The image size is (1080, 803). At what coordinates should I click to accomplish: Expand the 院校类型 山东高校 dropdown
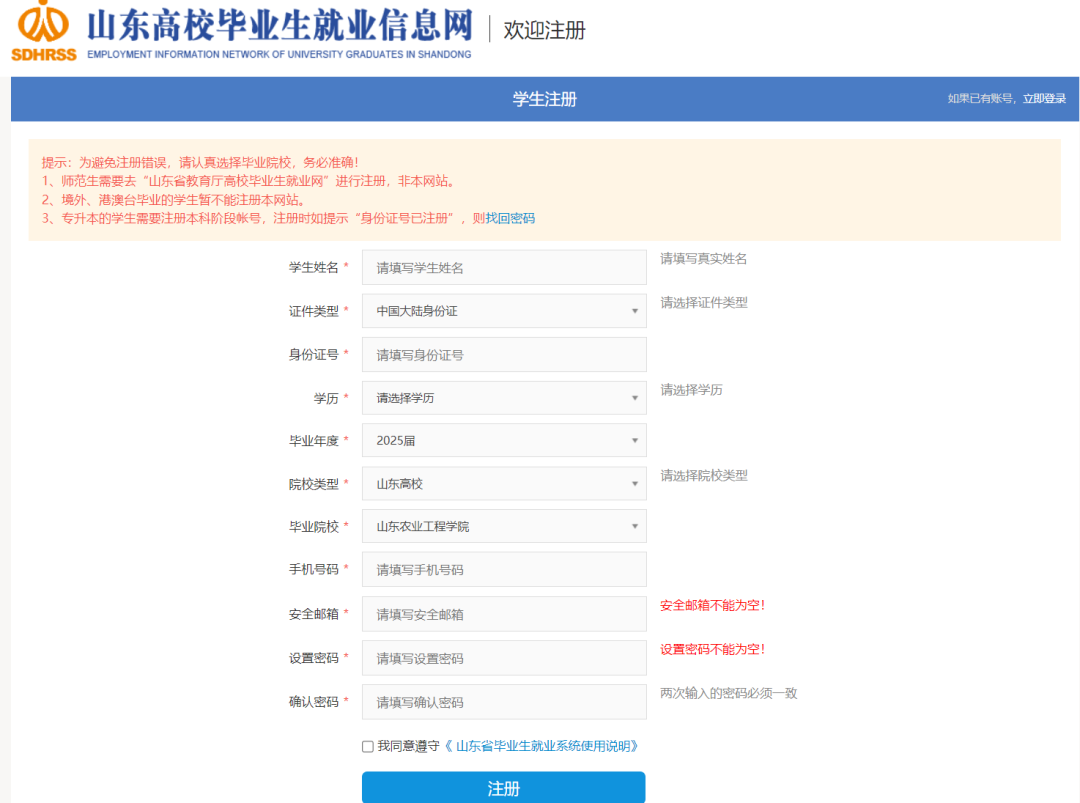504,484
